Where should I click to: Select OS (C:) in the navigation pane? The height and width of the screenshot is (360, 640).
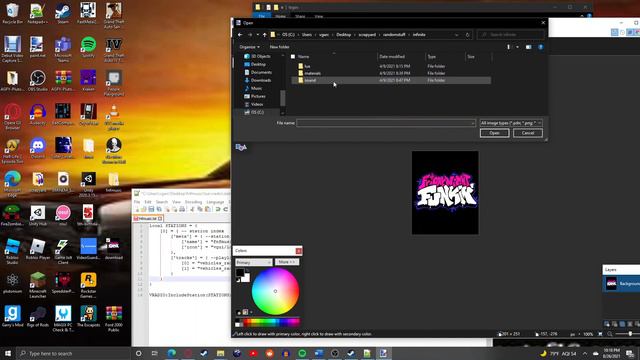(257, 112)
